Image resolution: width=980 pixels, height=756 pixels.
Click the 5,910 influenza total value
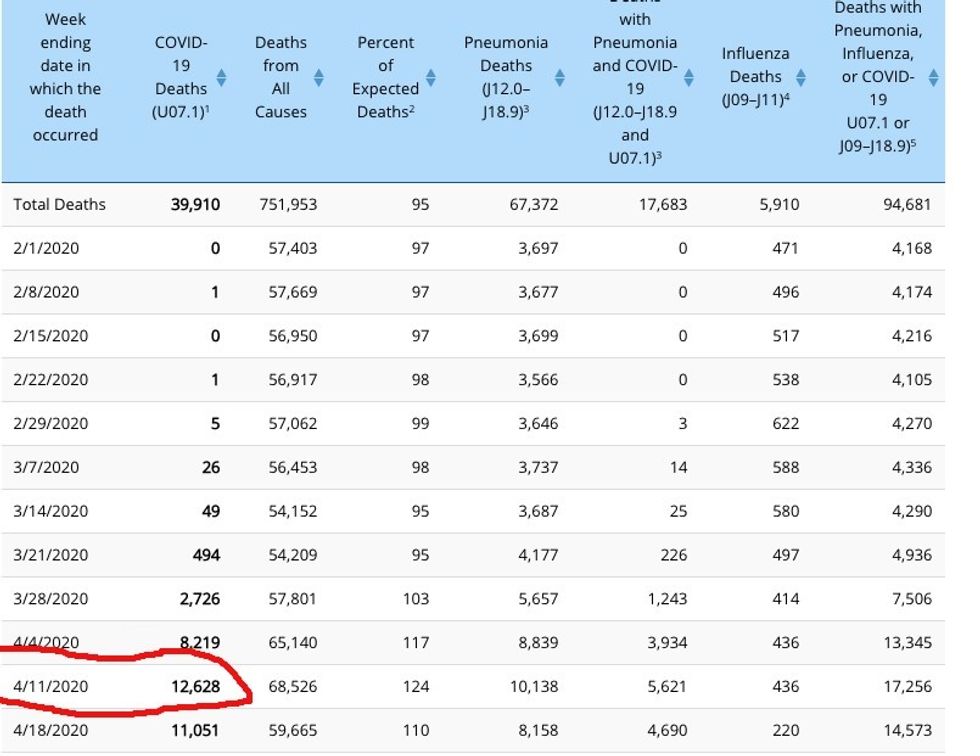point(778,204)
